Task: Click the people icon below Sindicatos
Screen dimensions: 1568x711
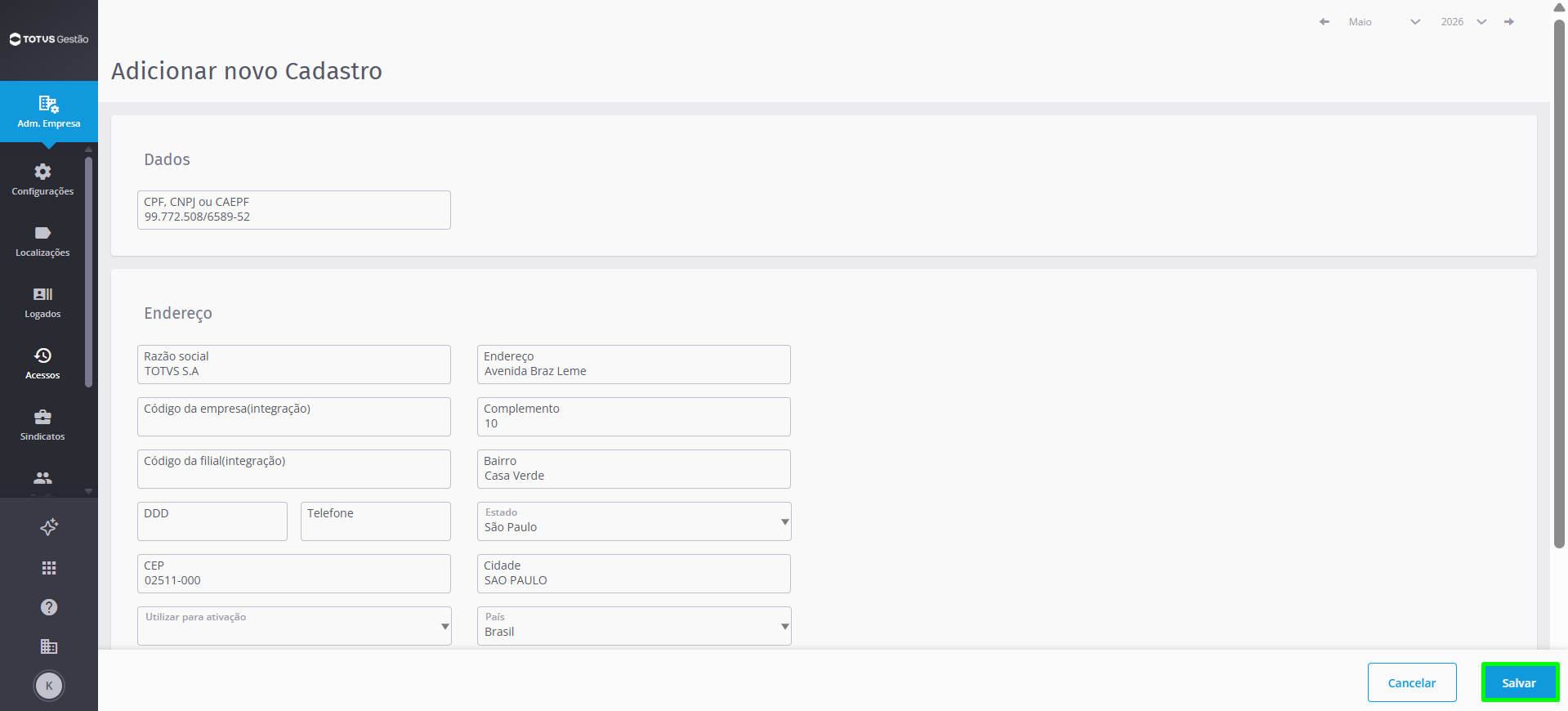Action: tap(42, 478)
